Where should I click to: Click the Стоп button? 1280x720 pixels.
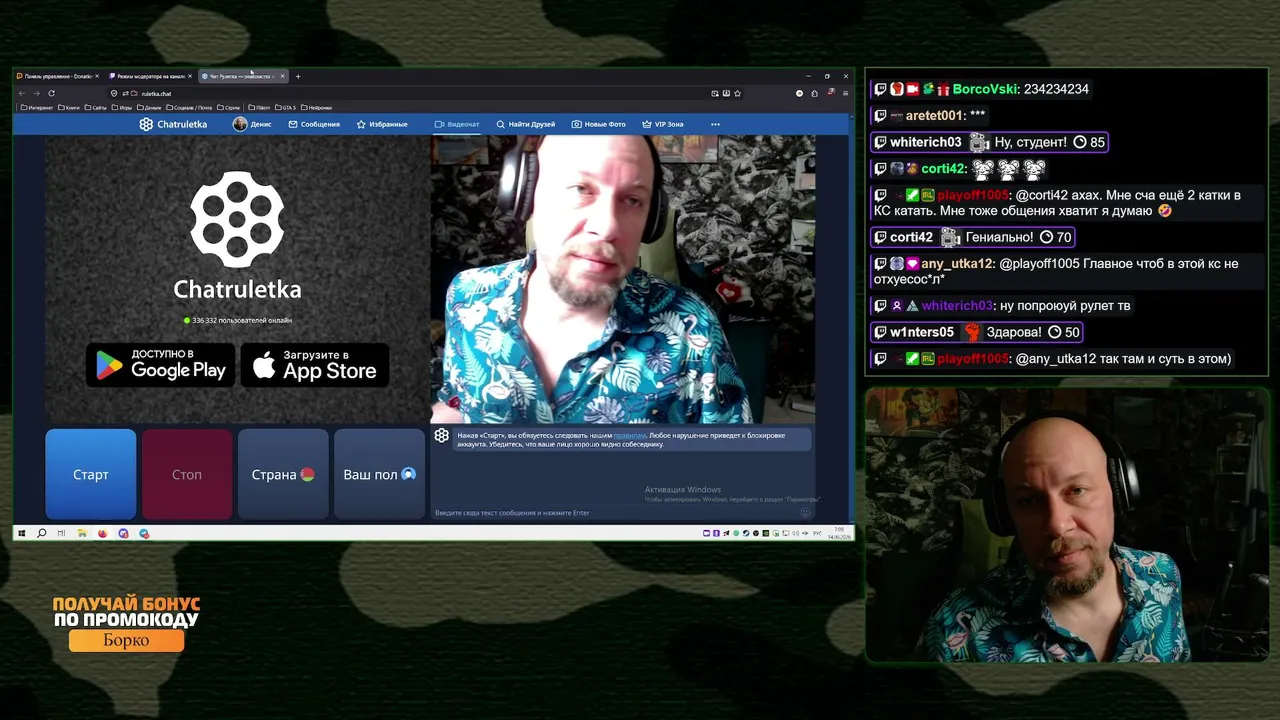click(187, 474)
